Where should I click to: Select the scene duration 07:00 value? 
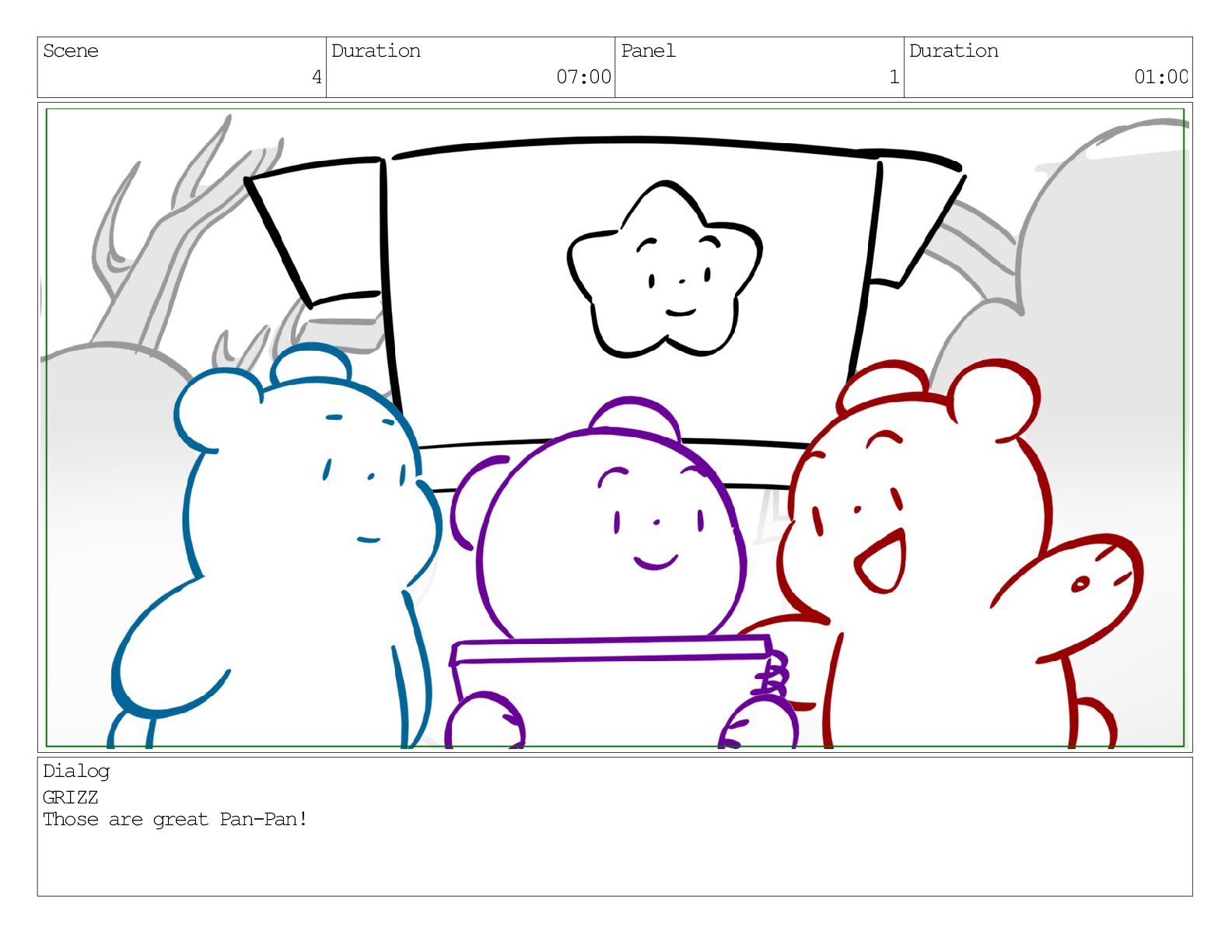(x=583, y=77)
